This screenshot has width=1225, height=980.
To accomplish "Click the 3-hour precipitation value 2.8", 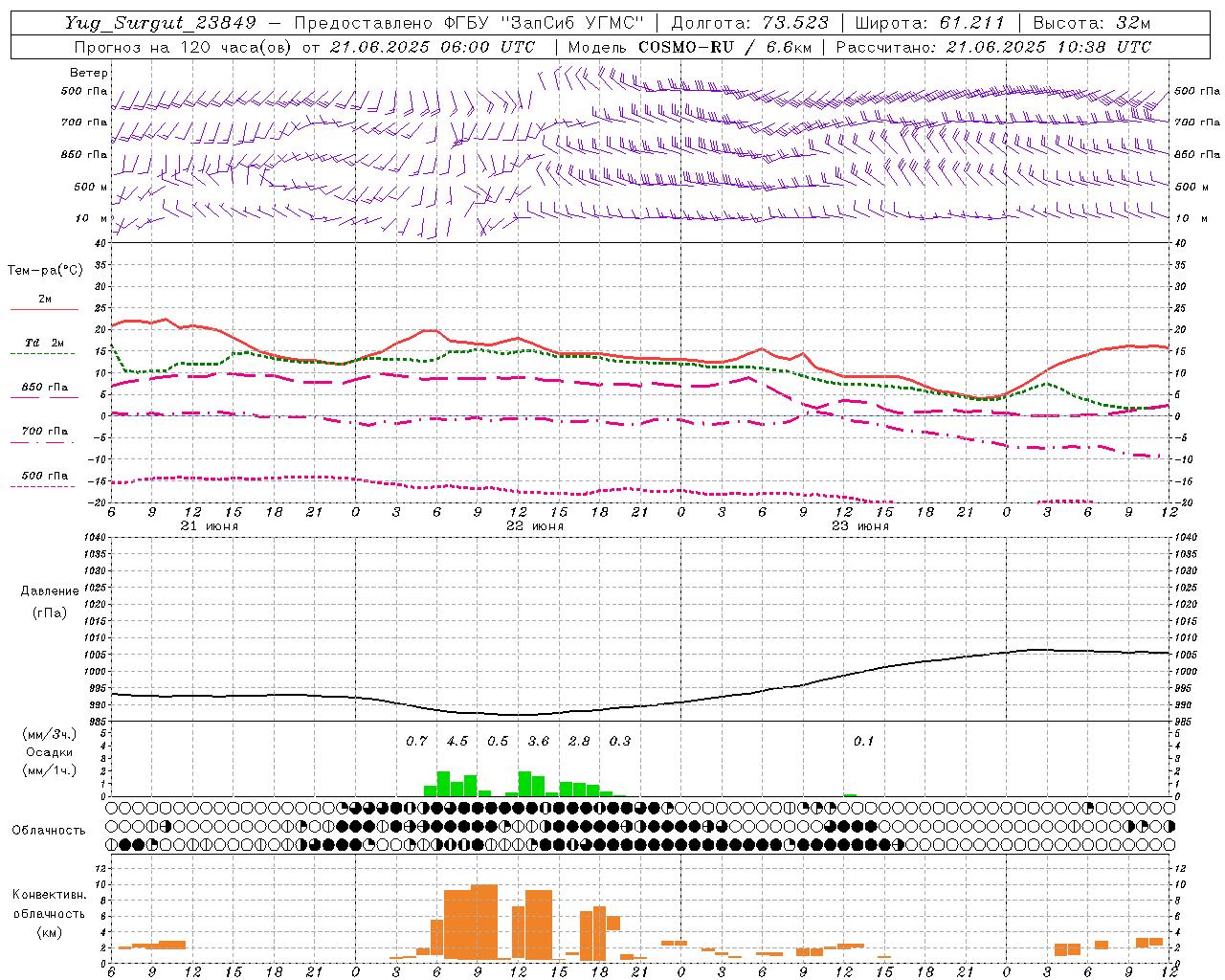I will pyautogui.click(x=579, y=741).
